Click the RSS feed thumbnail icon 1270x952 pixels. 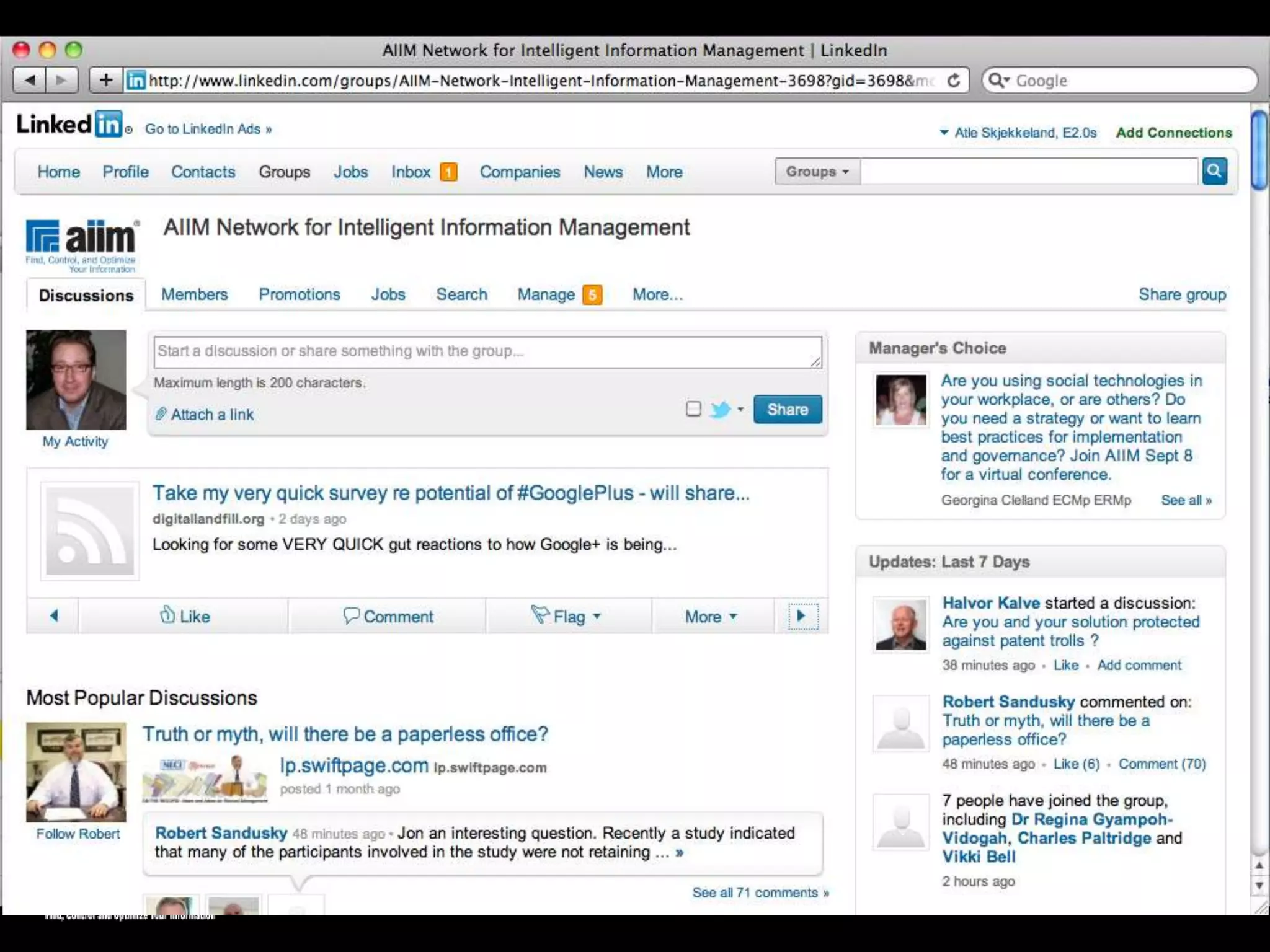click(x=90, y=531)
